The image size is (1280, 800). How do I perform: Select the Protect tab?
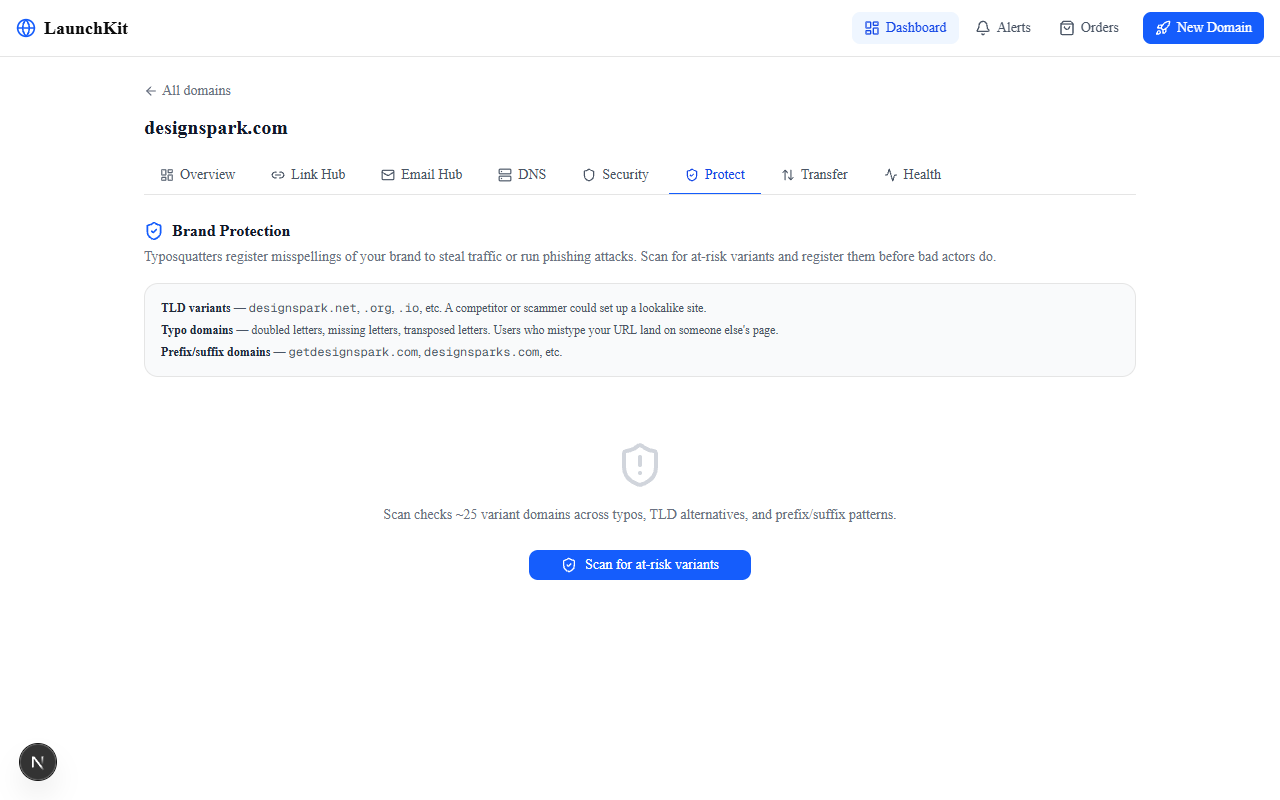[715, 174]
